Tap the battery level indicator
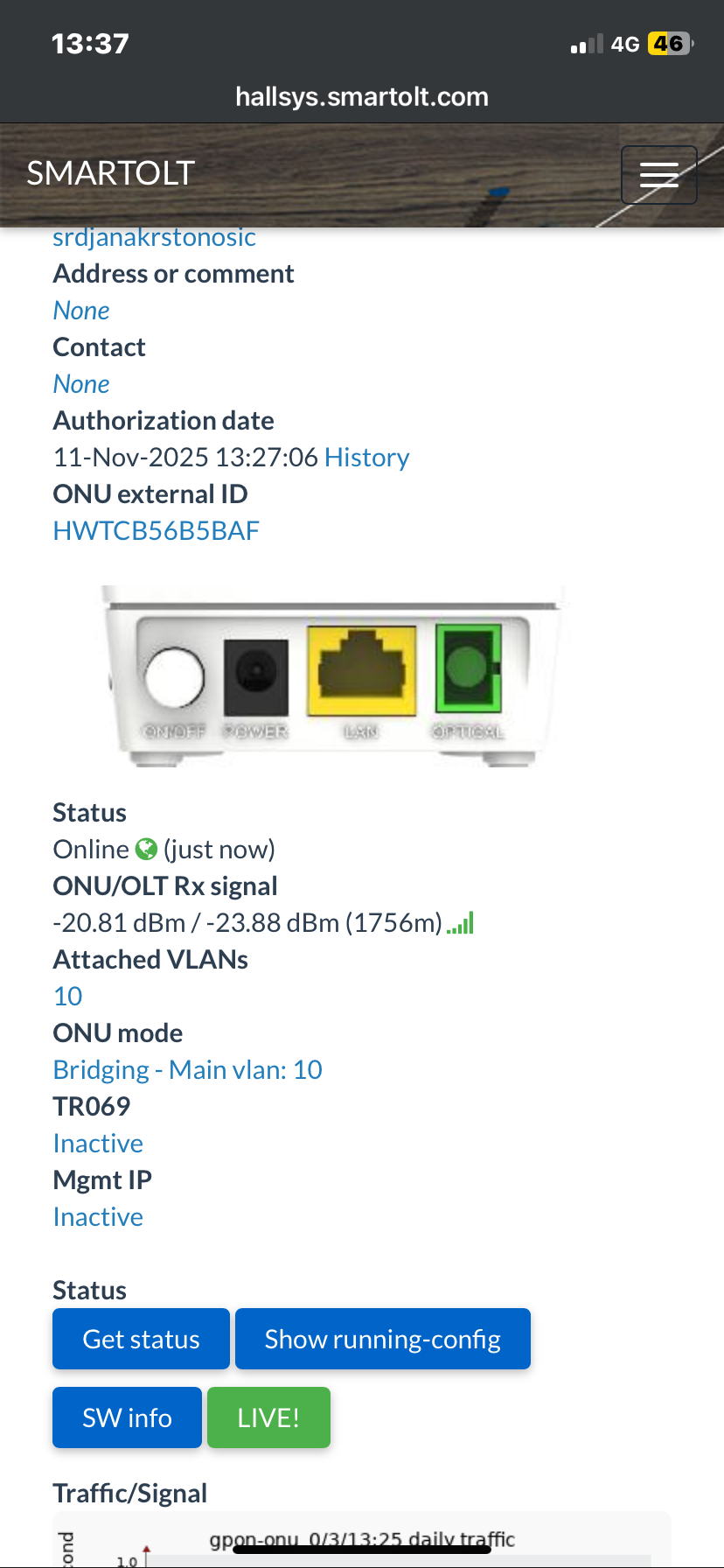This screenshot has height=1568, width=724. coord(670,44)
